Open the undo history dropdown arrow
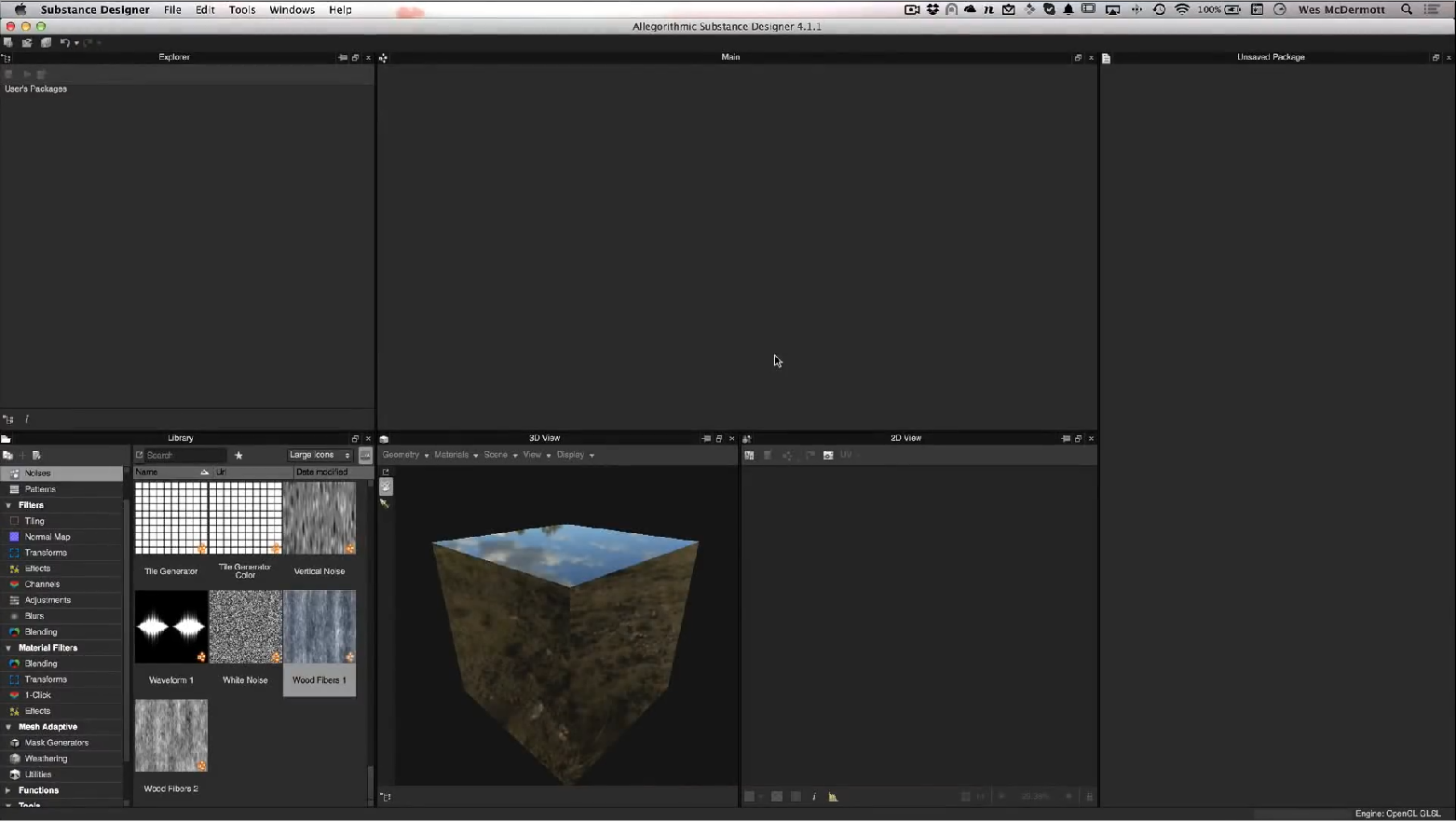 76,44
